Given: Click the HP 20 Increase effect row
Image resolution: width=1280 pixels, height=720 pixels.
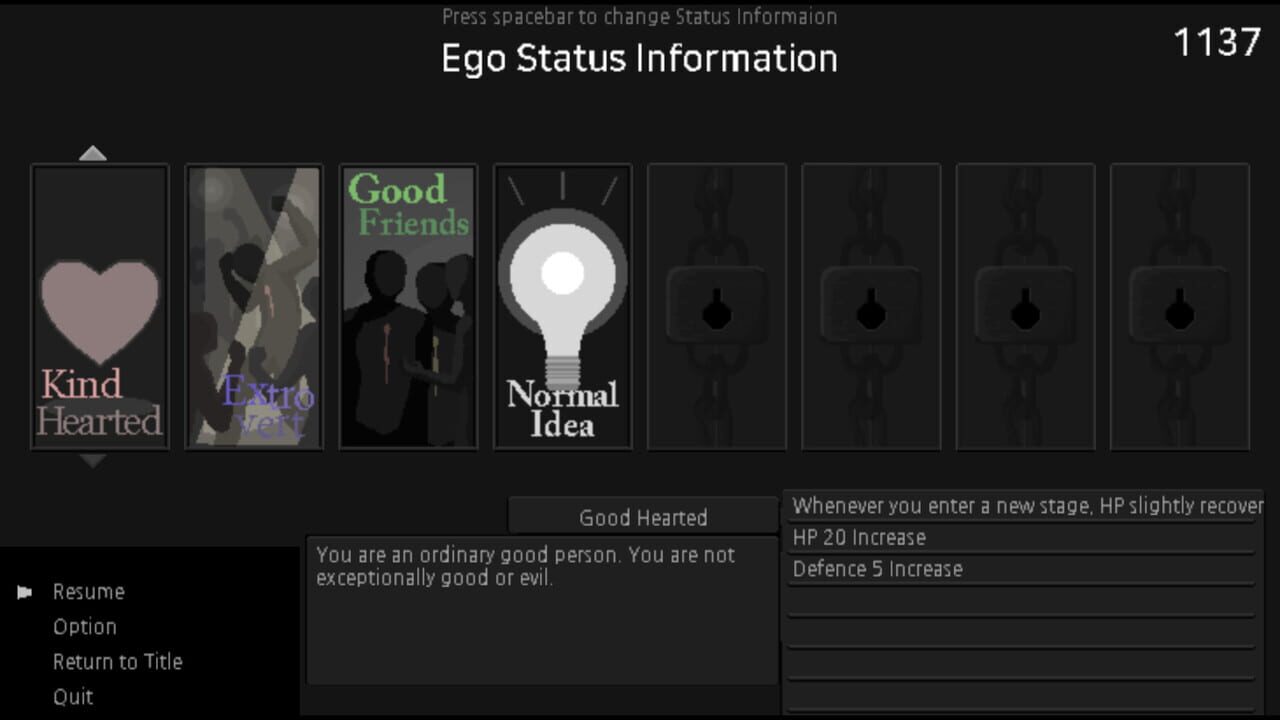Looking at the screenshot, I should pyautogui.click(x=1020, y=538).
